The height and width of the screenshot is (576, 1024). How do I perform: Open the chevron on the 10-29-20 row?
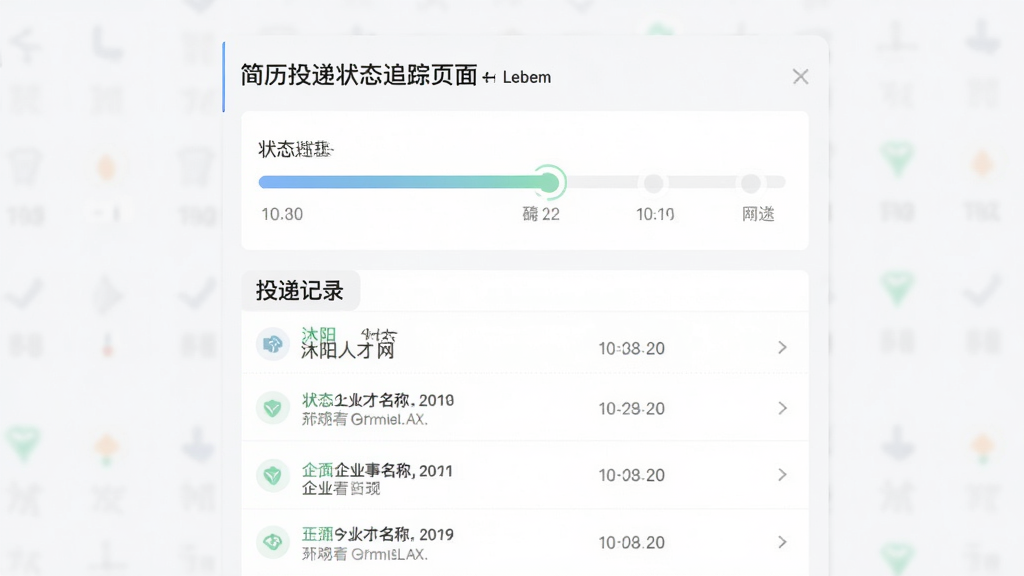[782, 408]
